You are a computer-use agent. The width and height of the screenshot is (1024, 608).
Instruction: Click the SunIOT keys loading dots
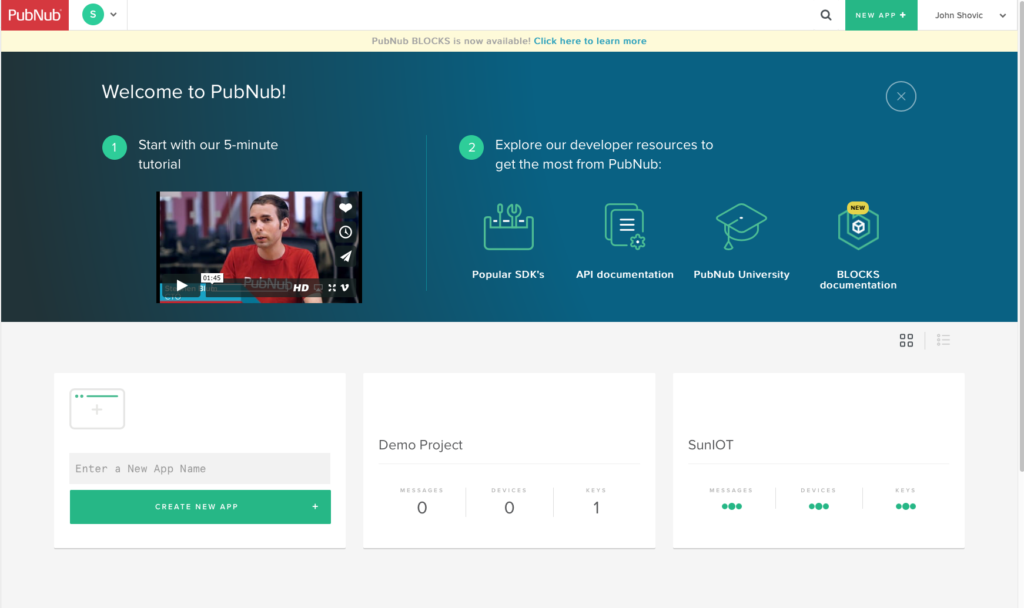click(x=906, y=506)
